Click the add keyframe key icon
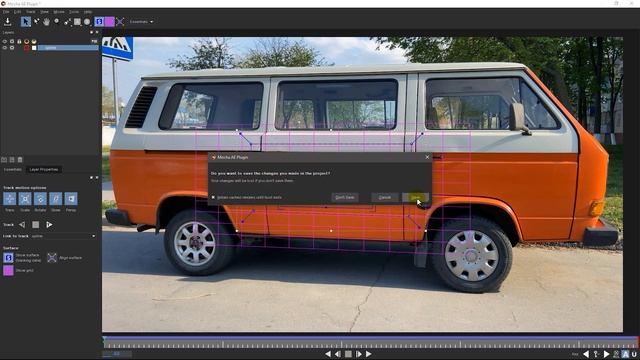This screenshot has width=640, height=360. 596,354
